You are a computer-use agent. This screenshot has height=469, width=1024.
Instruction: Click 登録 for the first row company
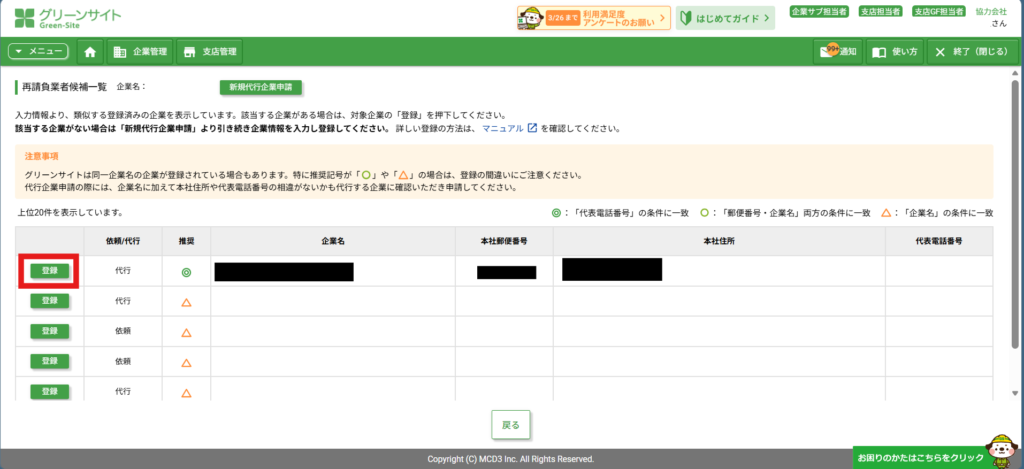tap(49, 271)
